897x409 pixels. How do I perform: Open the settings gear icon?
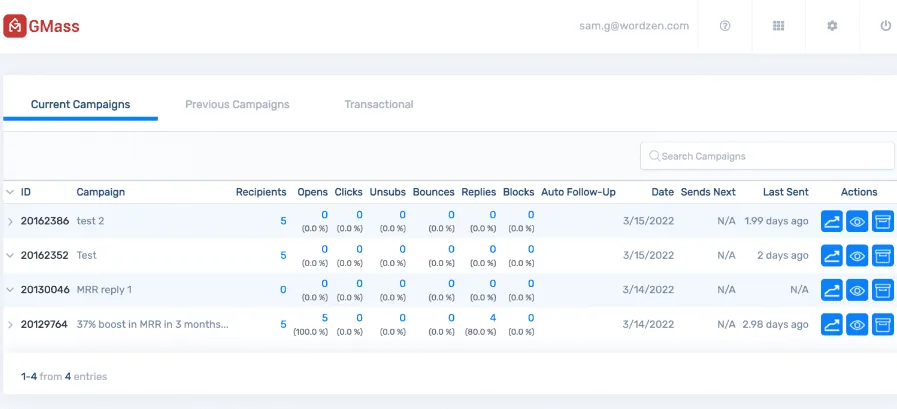[832, 26]
